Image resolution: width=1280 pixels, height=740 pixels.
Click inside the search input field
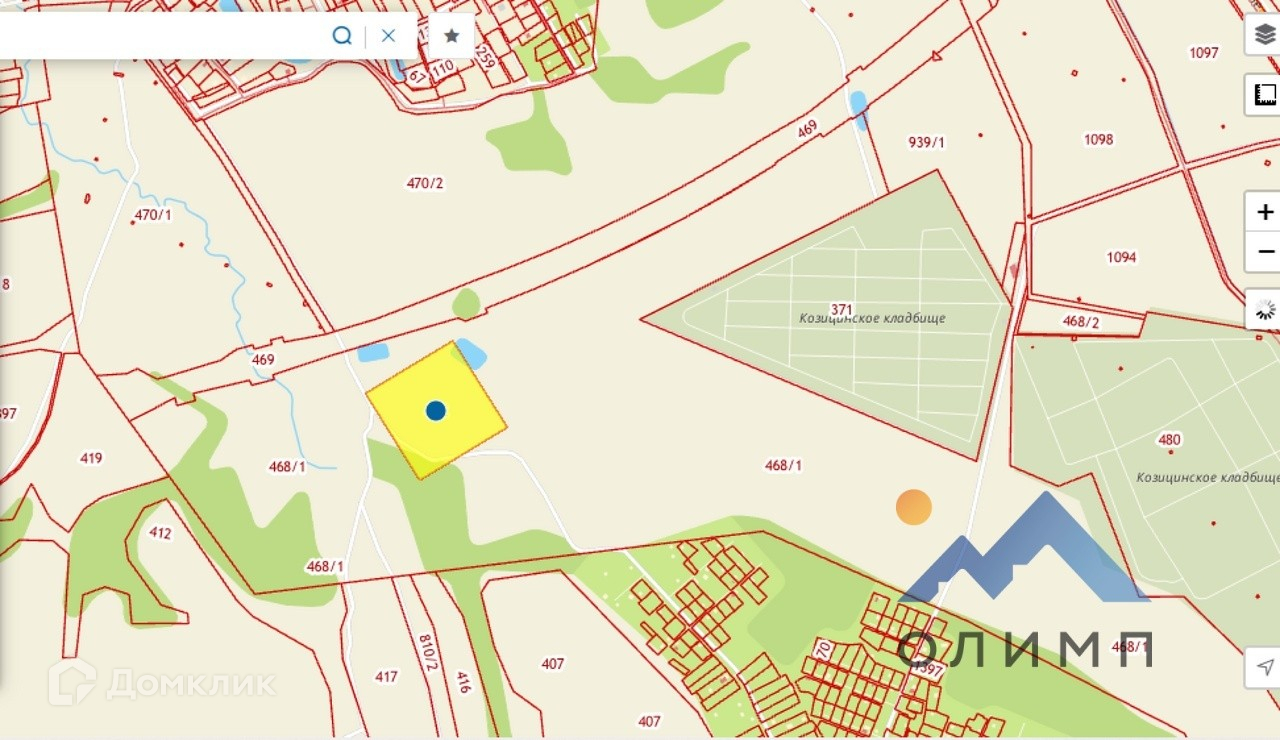coord(160,36)
